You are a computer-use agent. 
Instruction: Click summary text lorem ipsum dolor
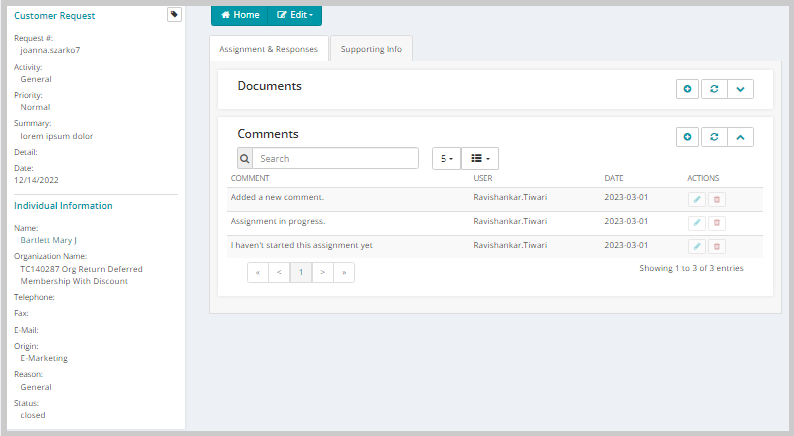[57, 136]
